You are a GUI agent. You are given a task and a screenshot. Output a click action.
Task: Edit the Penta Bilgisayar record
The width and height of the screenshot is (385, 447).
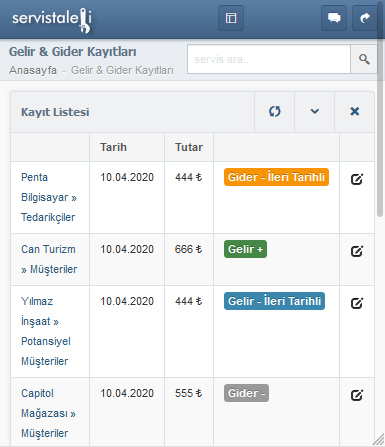tap(357, 179)
